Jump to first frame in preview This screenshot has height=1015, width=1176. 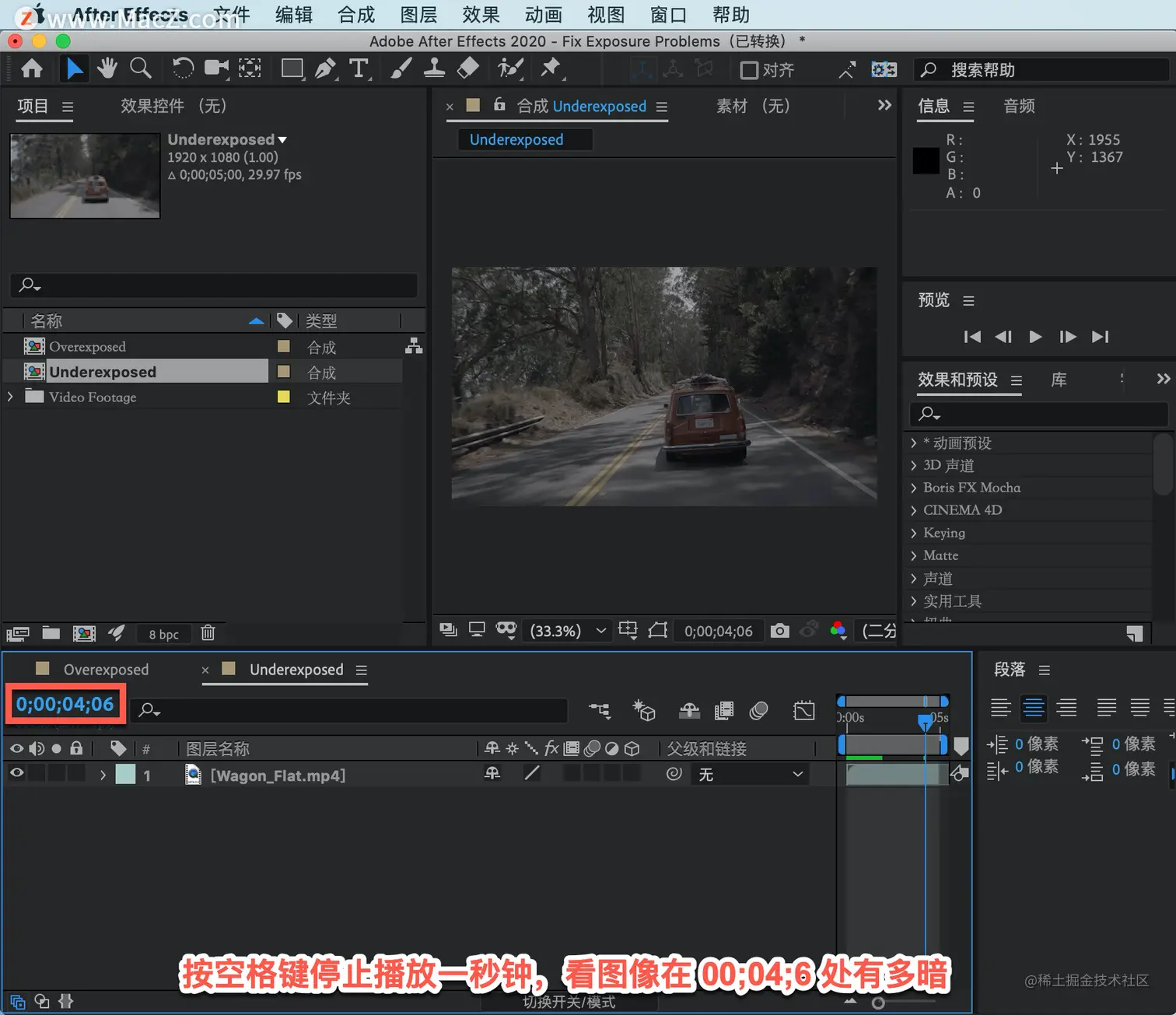972,337
